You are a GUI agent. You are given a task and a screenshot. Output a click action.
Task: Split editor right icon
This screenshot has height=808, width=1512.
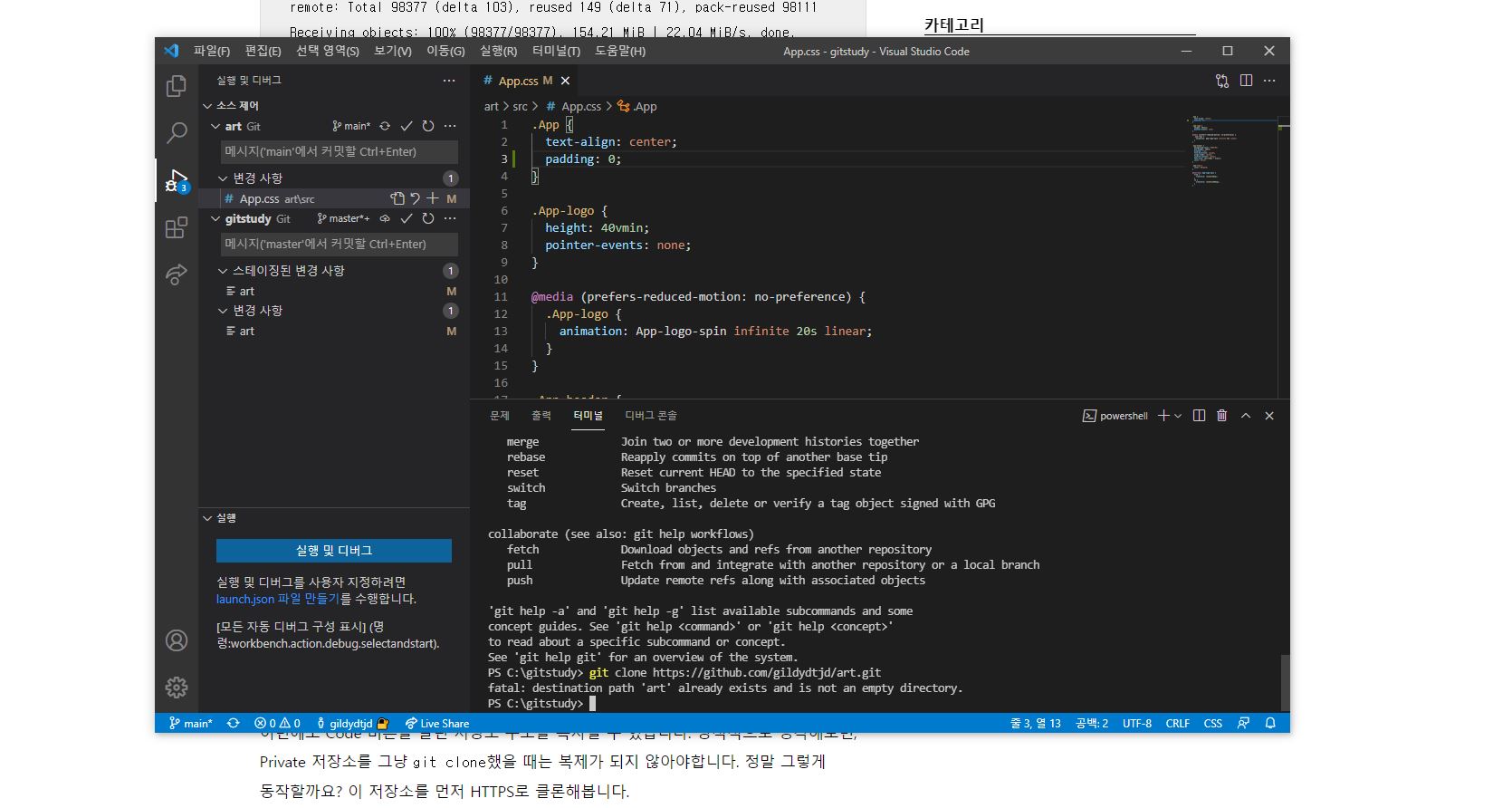[1246, 81]
